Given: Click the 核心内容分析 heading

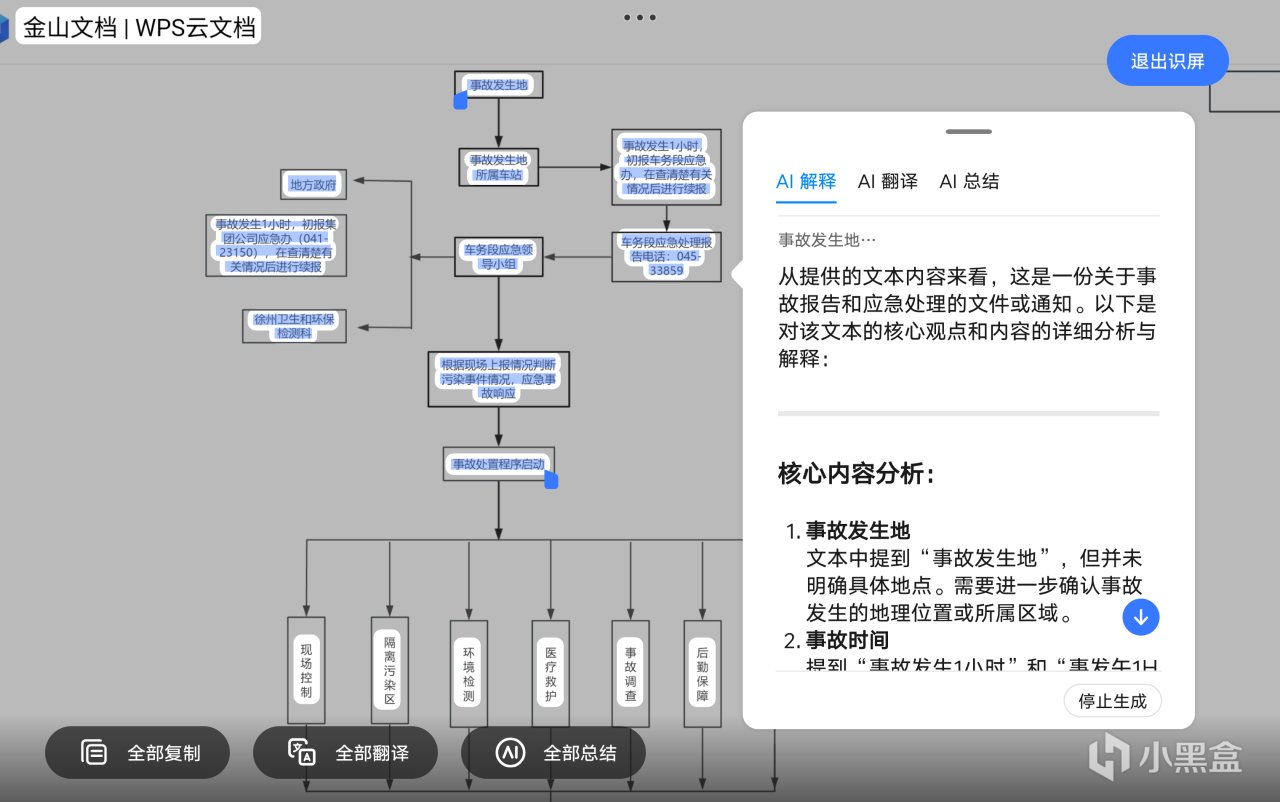Looking at the screenshot, I should 856,474.
